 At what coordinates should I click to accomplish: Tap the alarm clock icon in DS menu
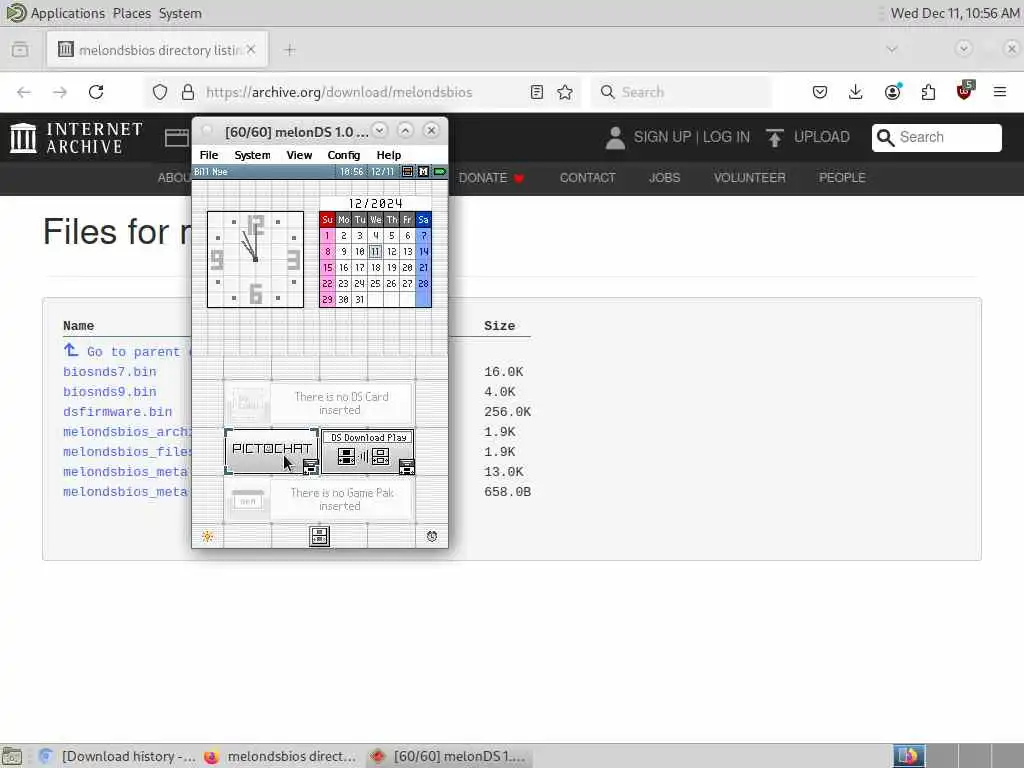[432, 536]
